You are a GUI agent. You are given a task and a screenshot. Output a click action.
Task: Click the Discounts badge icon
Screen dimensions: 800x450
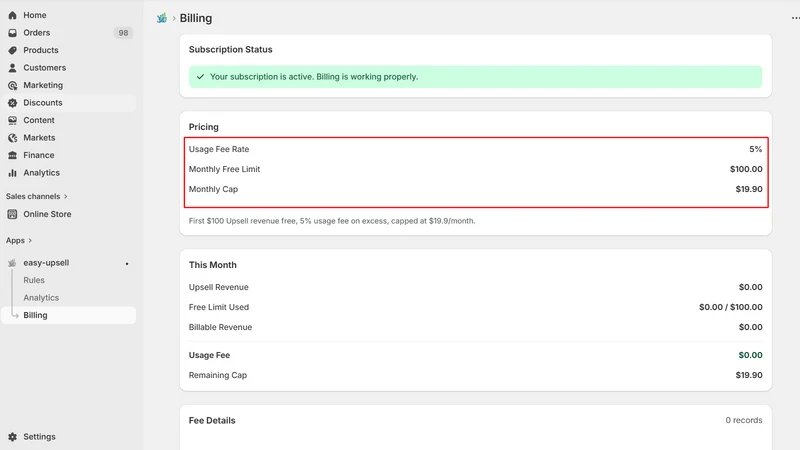(x=12, y=103)
